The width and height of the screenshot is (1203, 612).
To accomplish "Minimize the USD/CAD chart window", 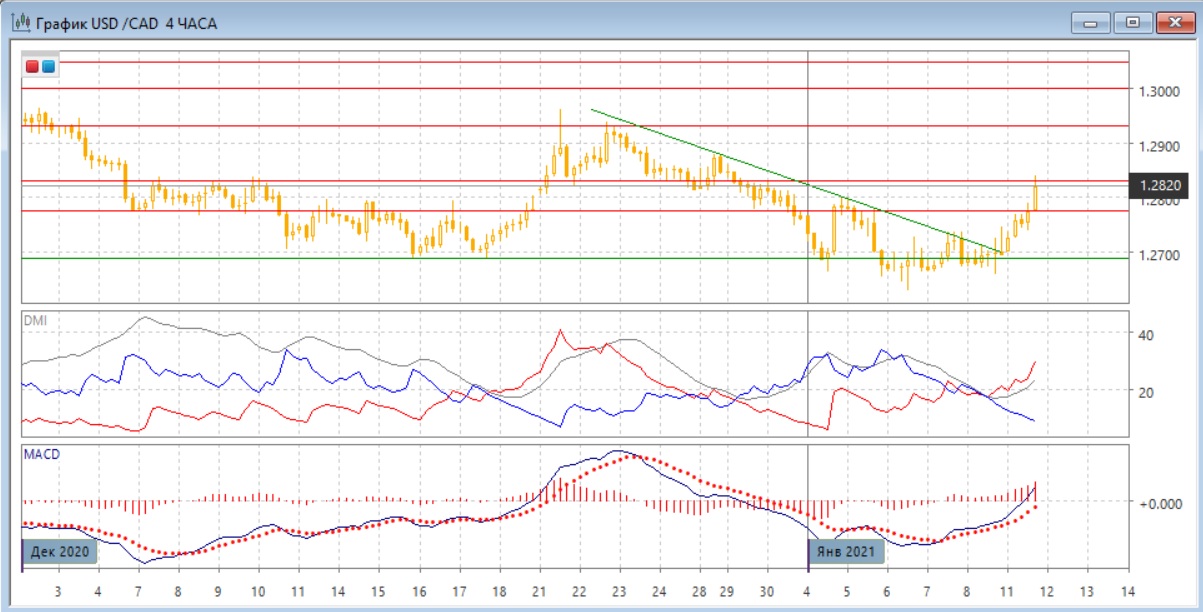I will 1091,22.
